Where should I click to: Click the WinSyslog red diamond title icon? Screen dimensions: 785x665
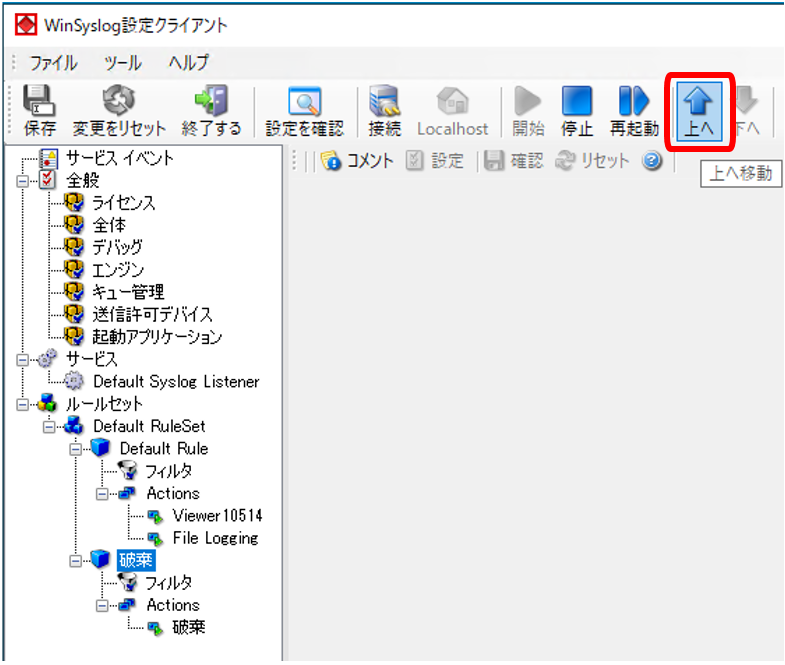pyautogui.click(x=26, y=25)
